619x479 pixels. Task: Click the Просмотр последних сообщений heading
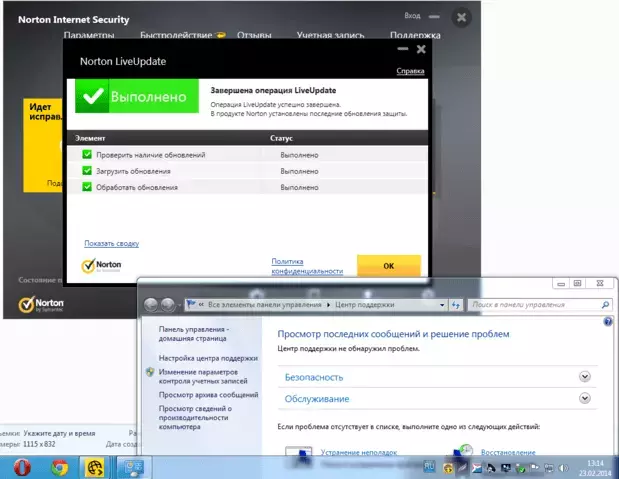393,334
